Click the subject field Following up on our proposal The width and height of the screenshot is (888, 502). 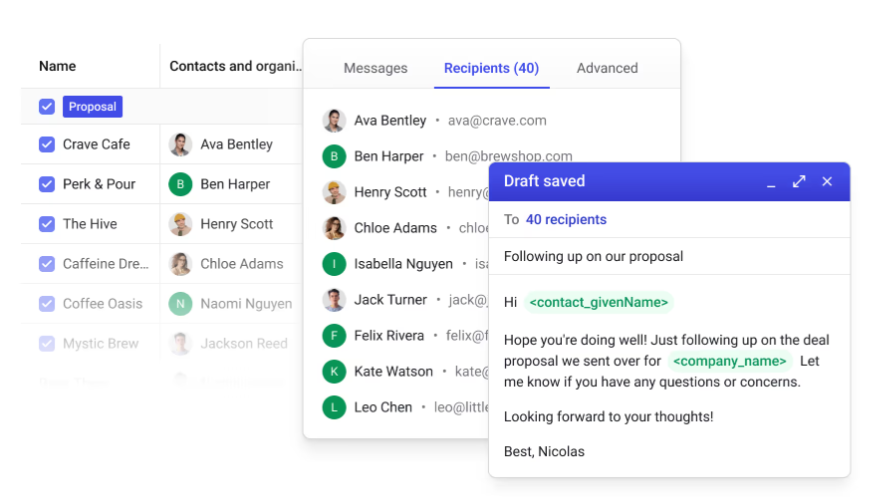(669, 257)
